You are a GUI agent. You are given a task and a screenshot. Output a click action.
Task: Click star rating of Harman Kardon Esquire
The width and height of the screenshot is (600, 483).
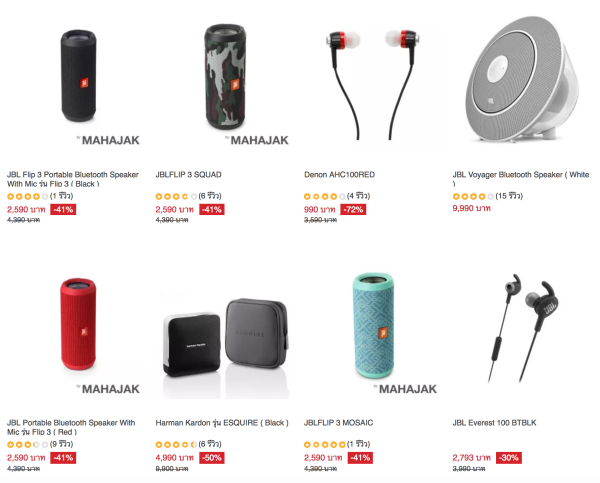click(x=176, y=445)
